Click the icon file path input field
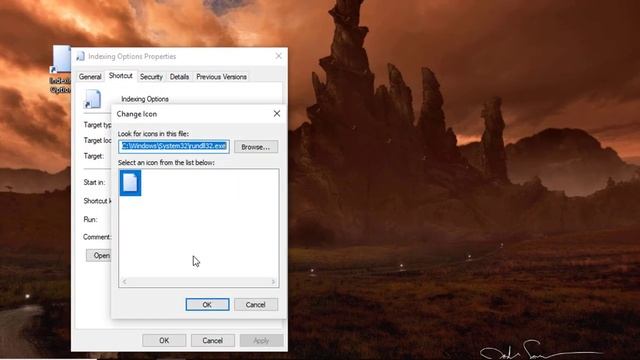This screenshot has height=360, width=640. coord(174,147)
